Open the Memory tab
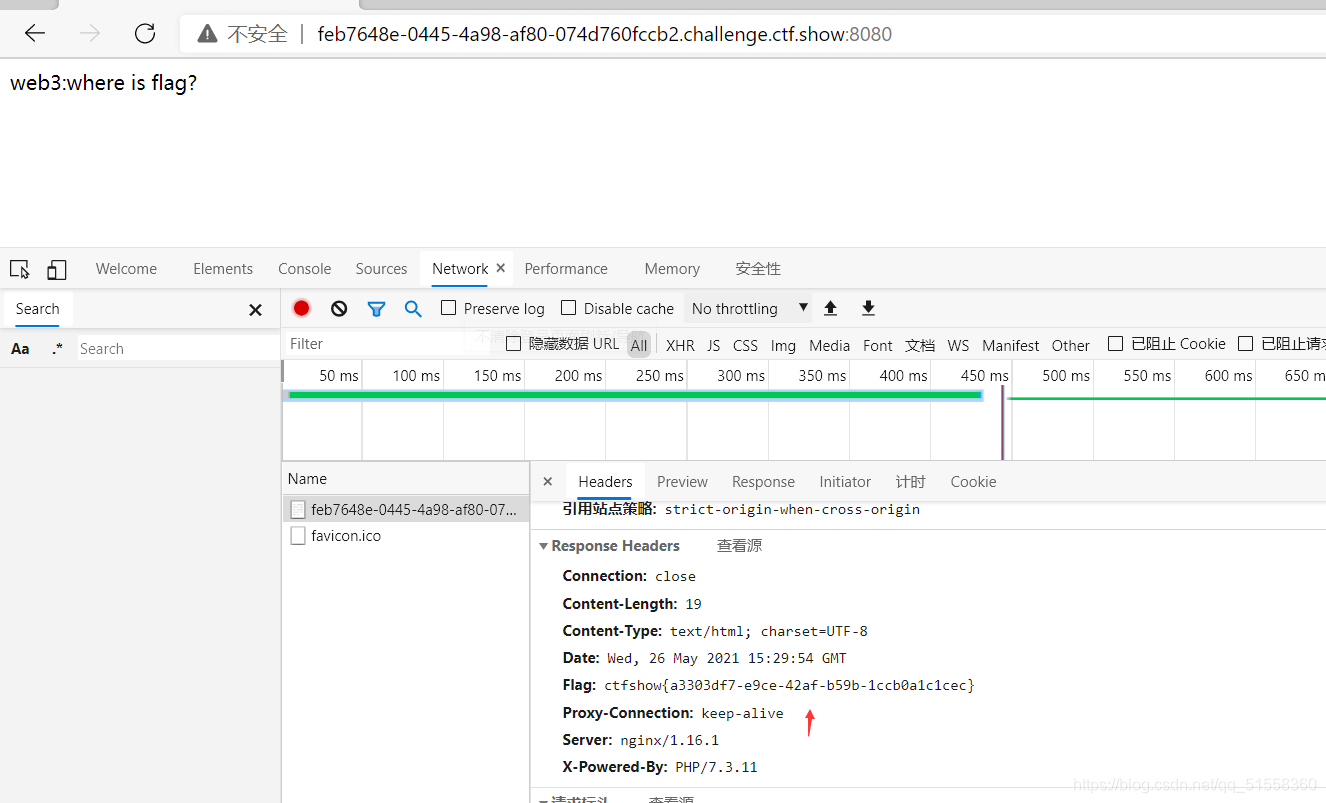The height and width of the screenshot is (803, 1326). pos(672,269)
